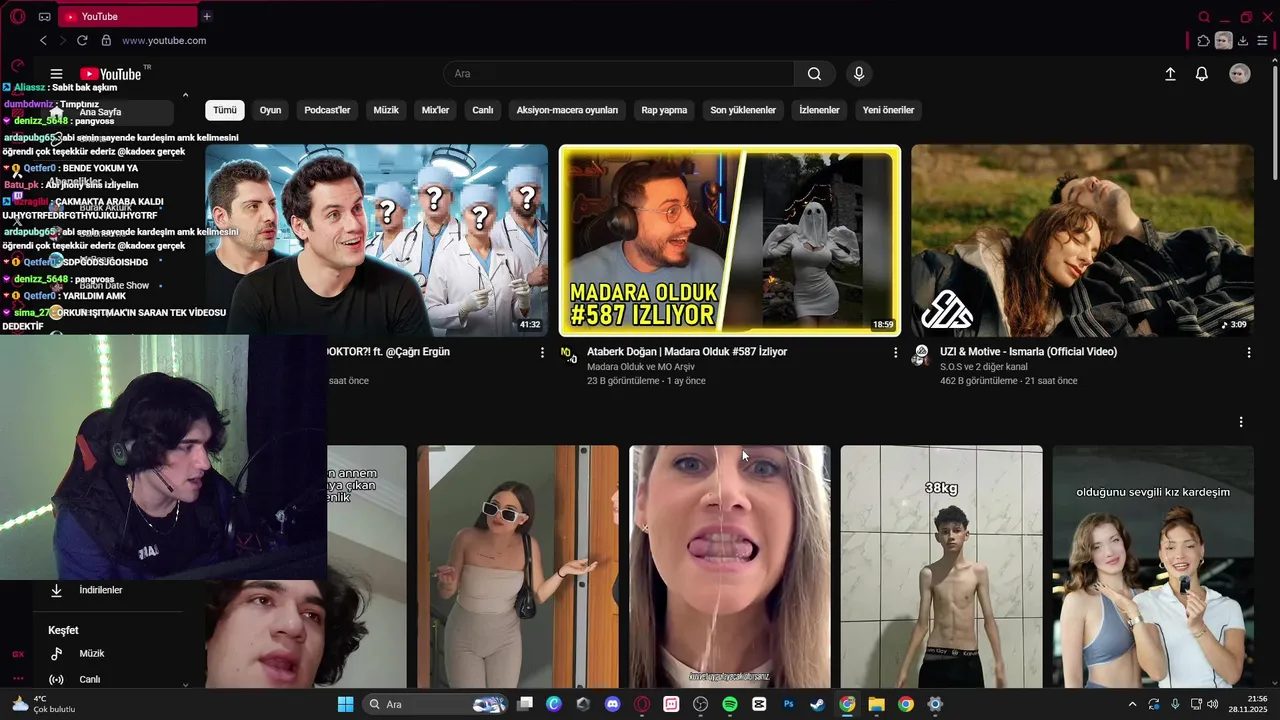Reload the YouTube page
The height and width of the screenshot is (720, 1280).
point(82,40)
